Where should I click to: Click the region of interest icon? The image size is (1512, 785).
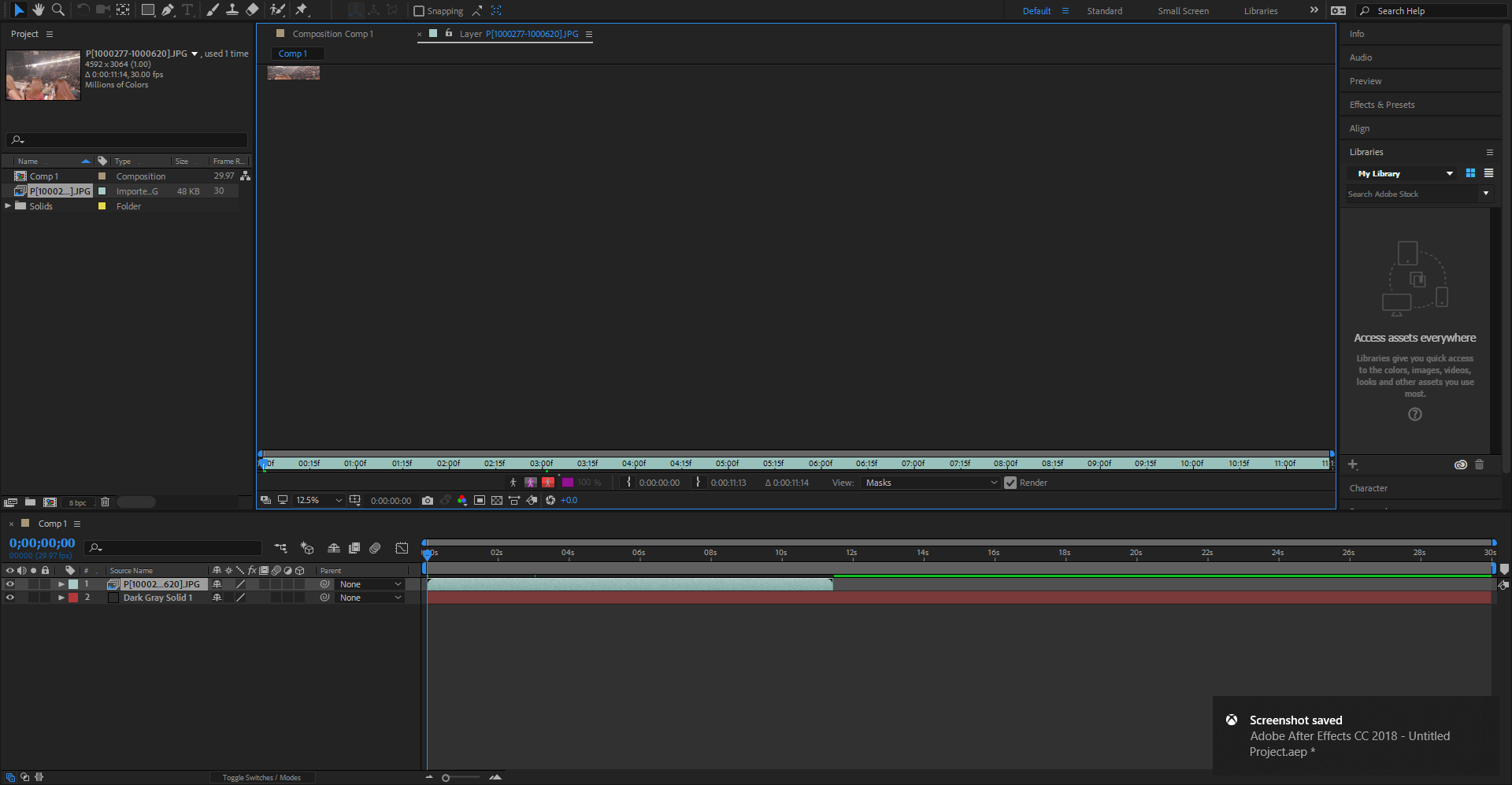tap(480, 501)
